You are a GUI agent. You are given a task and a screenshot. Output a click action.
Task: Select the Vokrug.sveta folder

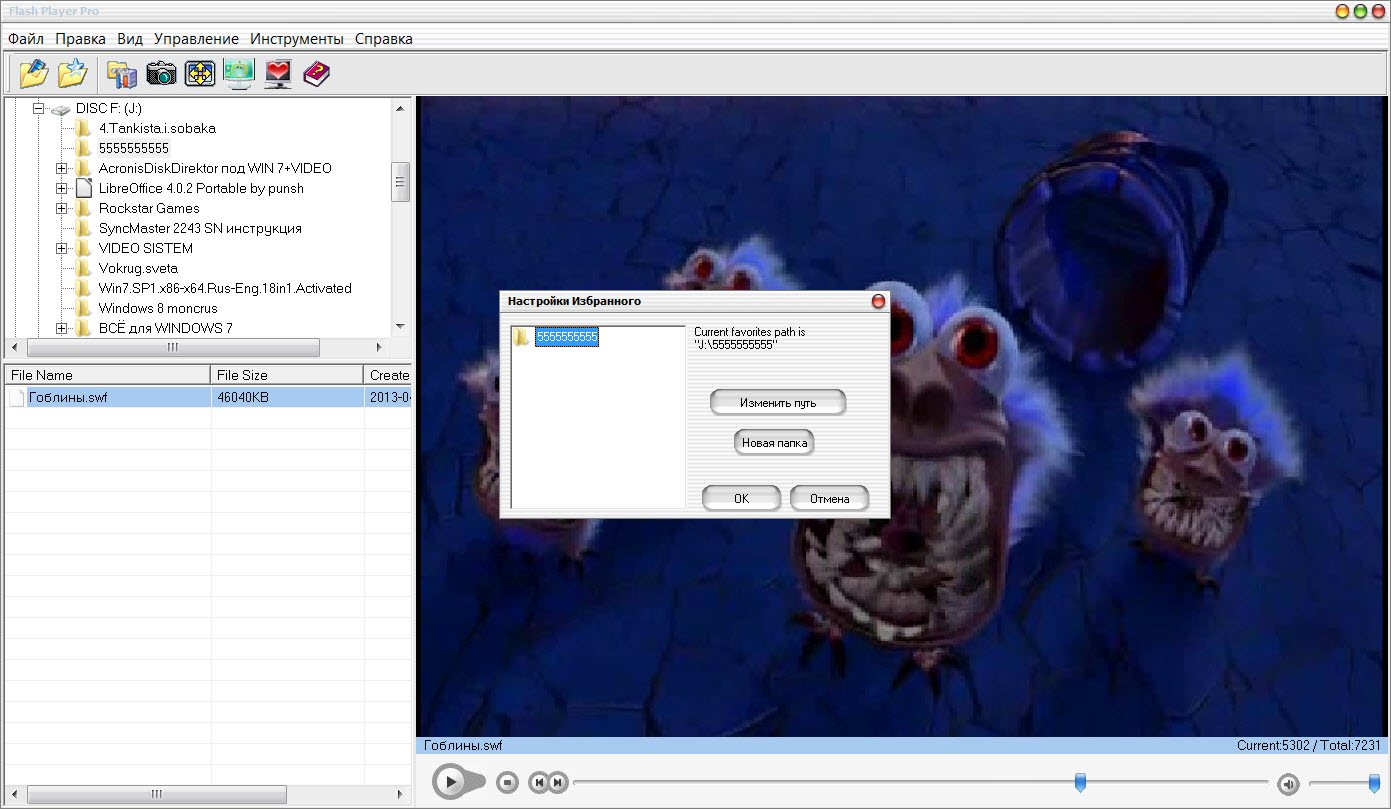click(138, 268)
